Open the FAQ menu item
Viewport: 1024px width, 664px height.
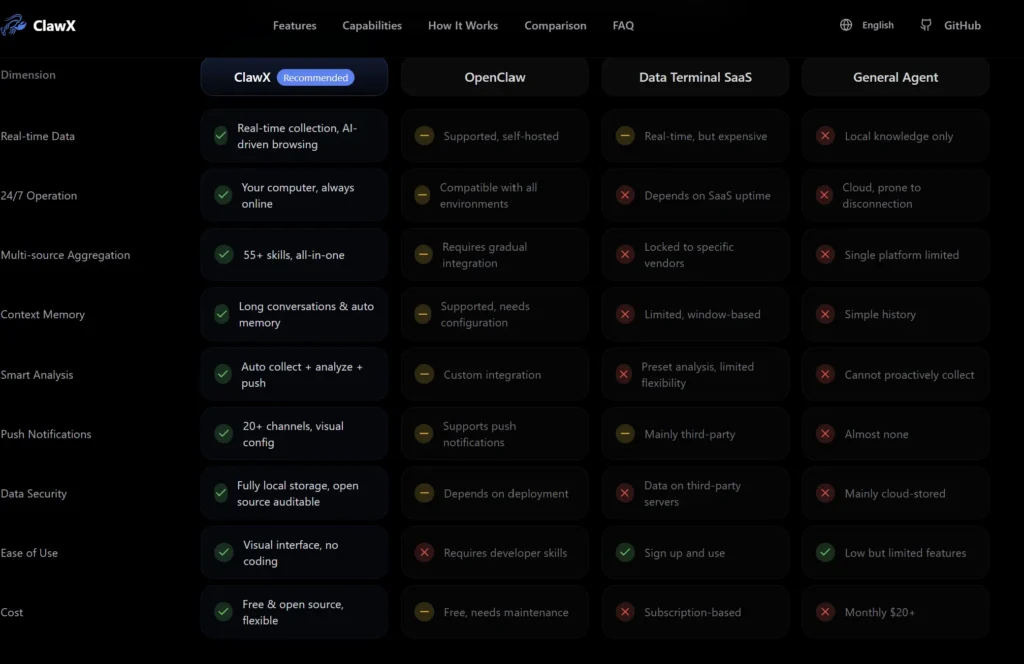click(623, 25)
